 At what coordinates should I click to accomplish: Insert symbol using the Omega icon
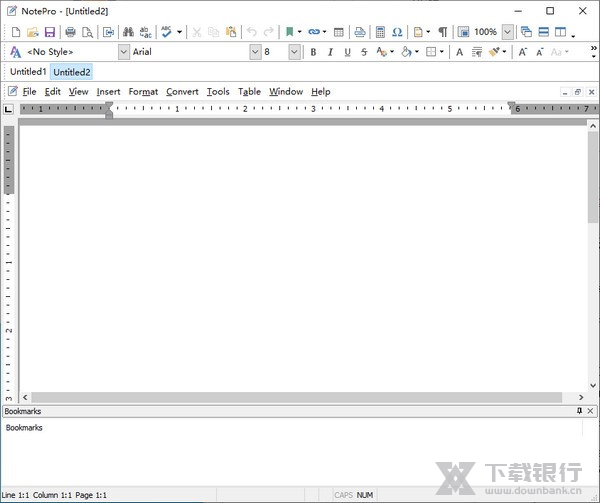(x=397, y=32)
